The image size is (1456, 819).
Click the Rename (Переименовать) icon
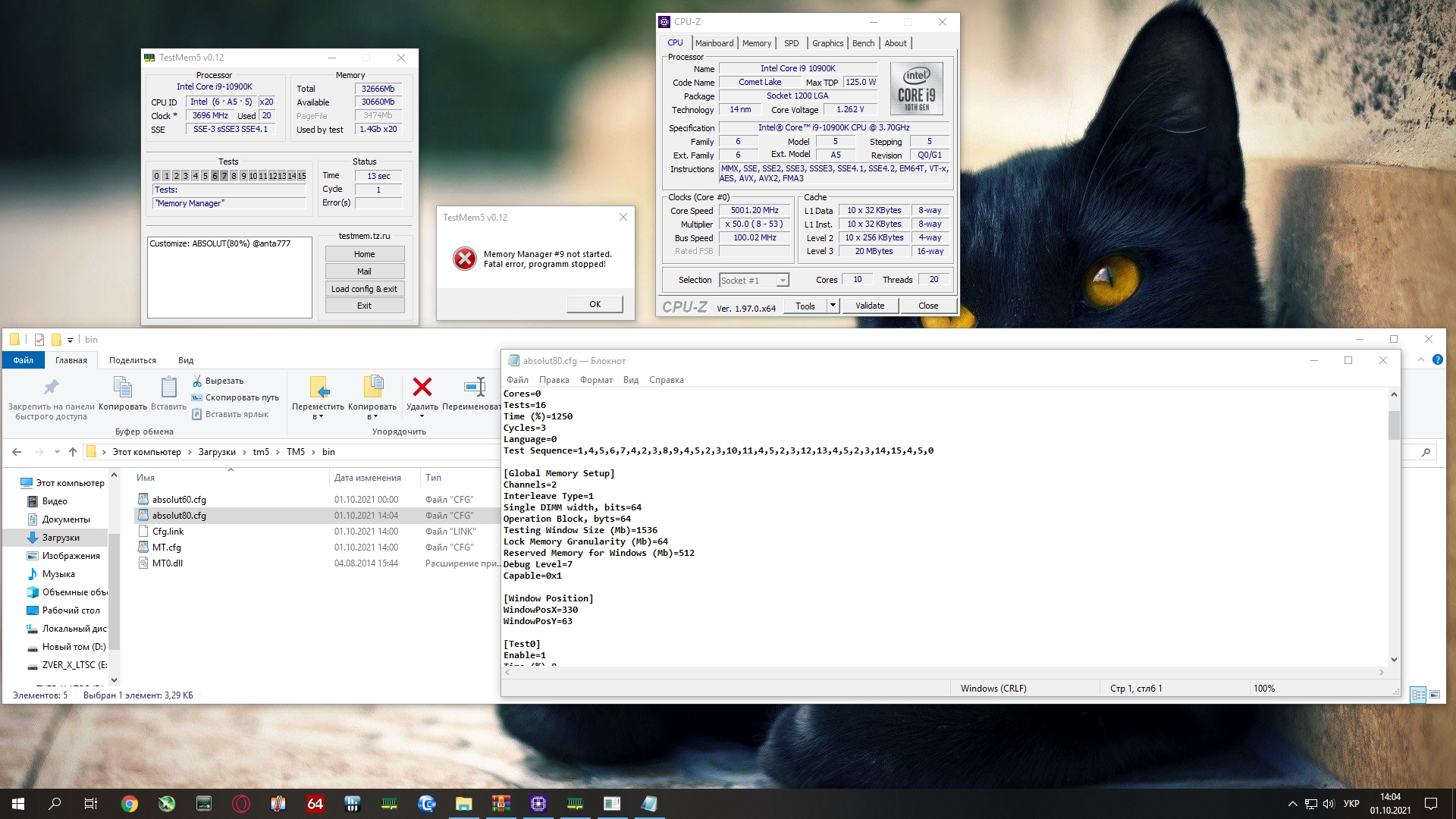[x=475, y=388]
